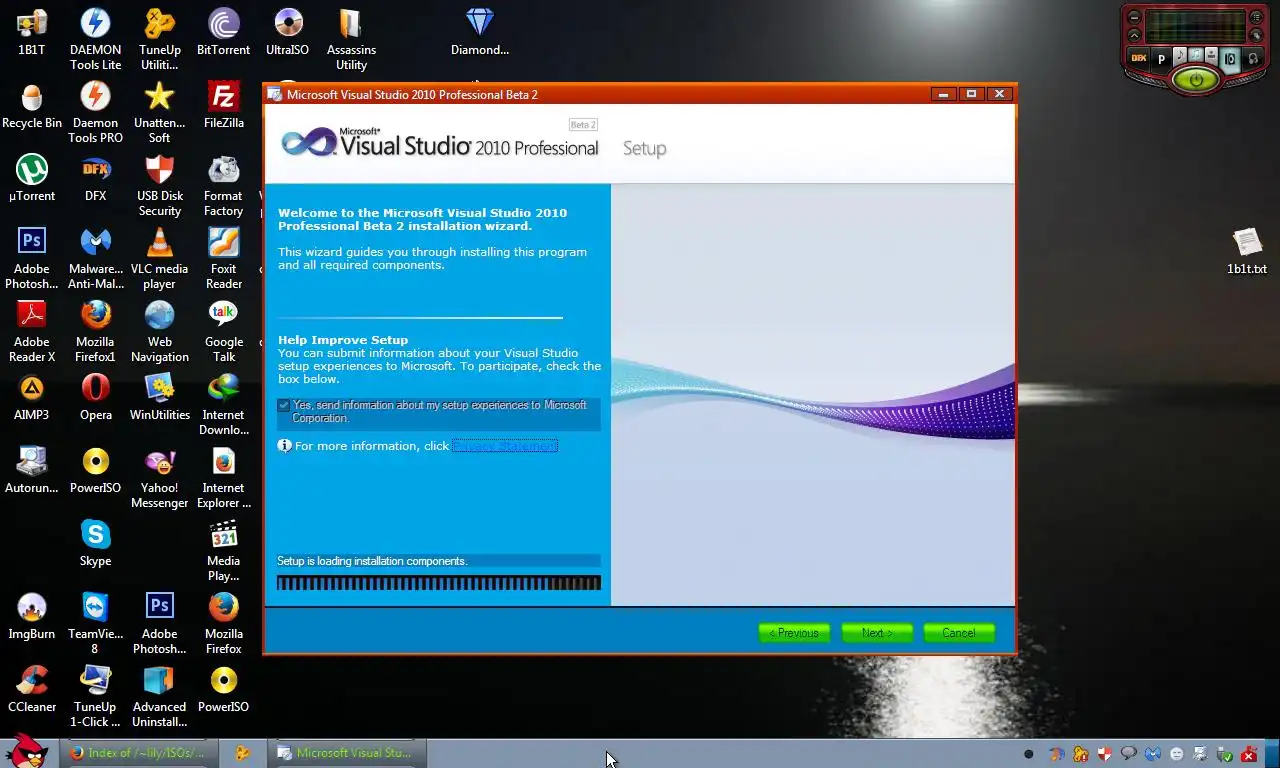Launch the Opera browser
The height and width of the screenshot is (768, 1280).
point(96,397)
